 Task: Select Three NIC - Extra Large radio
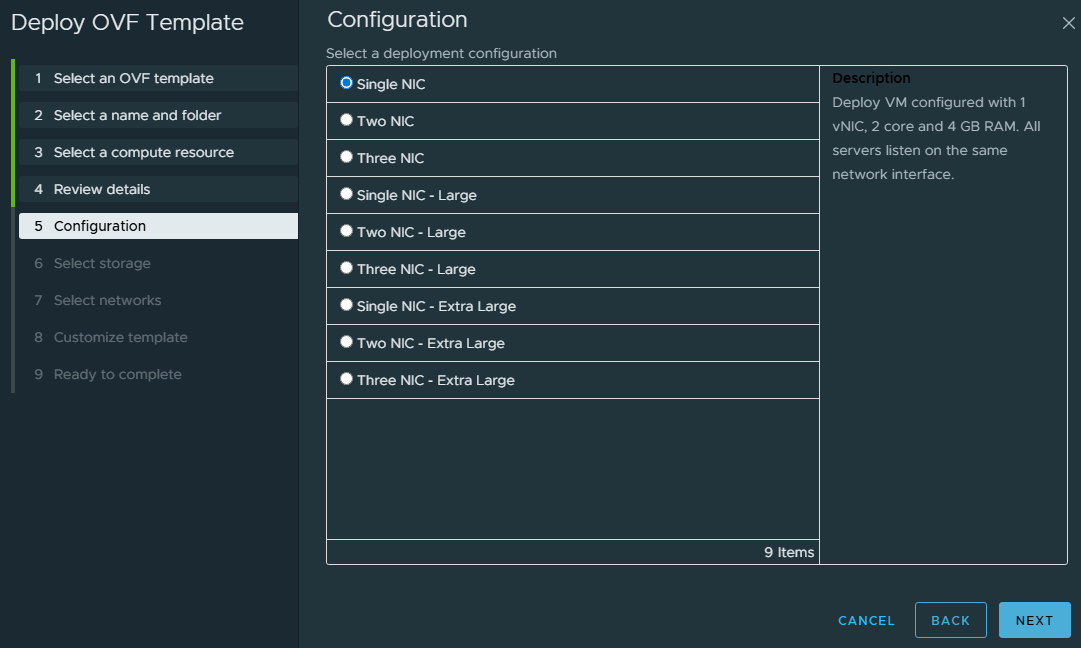[347, 379]
